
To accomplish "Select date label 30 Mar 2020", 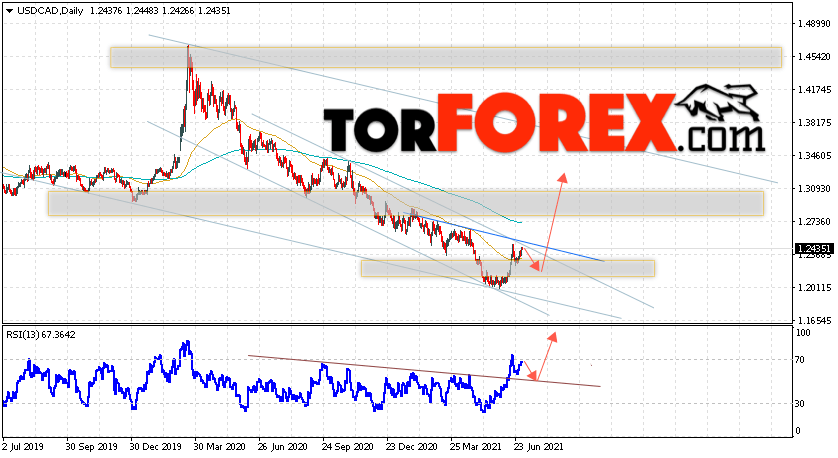I will [x=219, y=446].
